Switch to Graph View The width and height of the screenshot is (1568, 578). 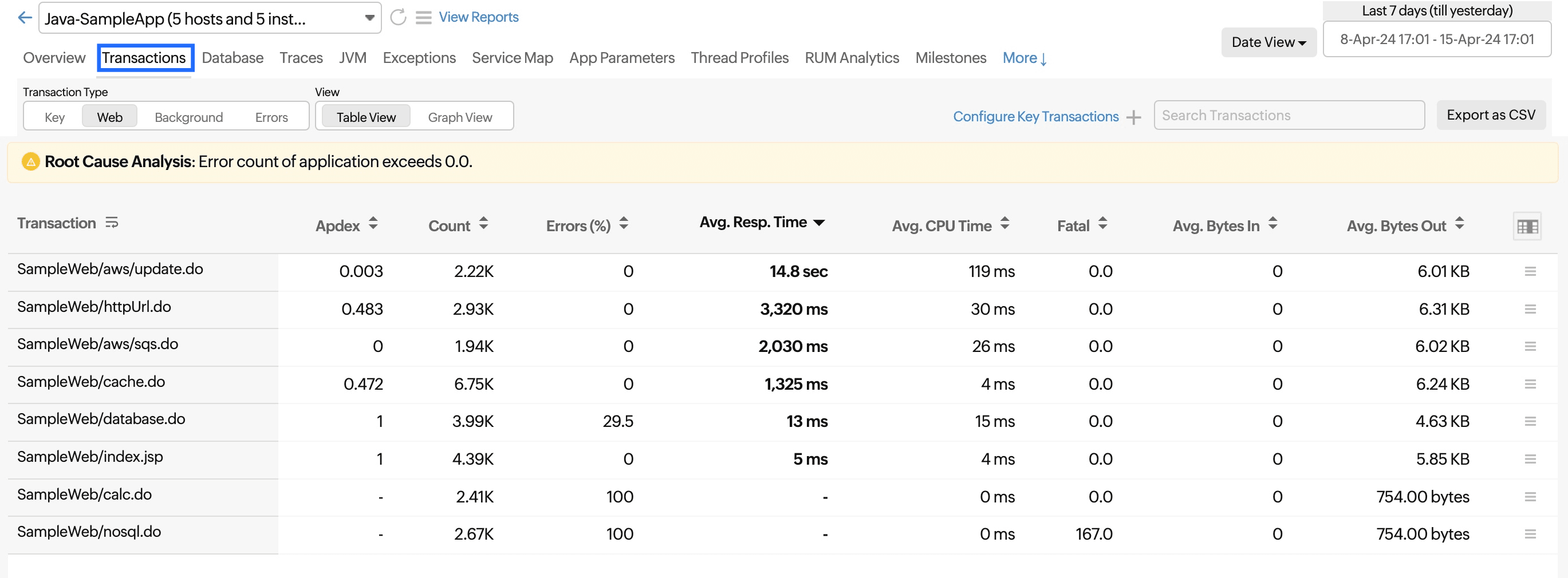coord(460,117)
